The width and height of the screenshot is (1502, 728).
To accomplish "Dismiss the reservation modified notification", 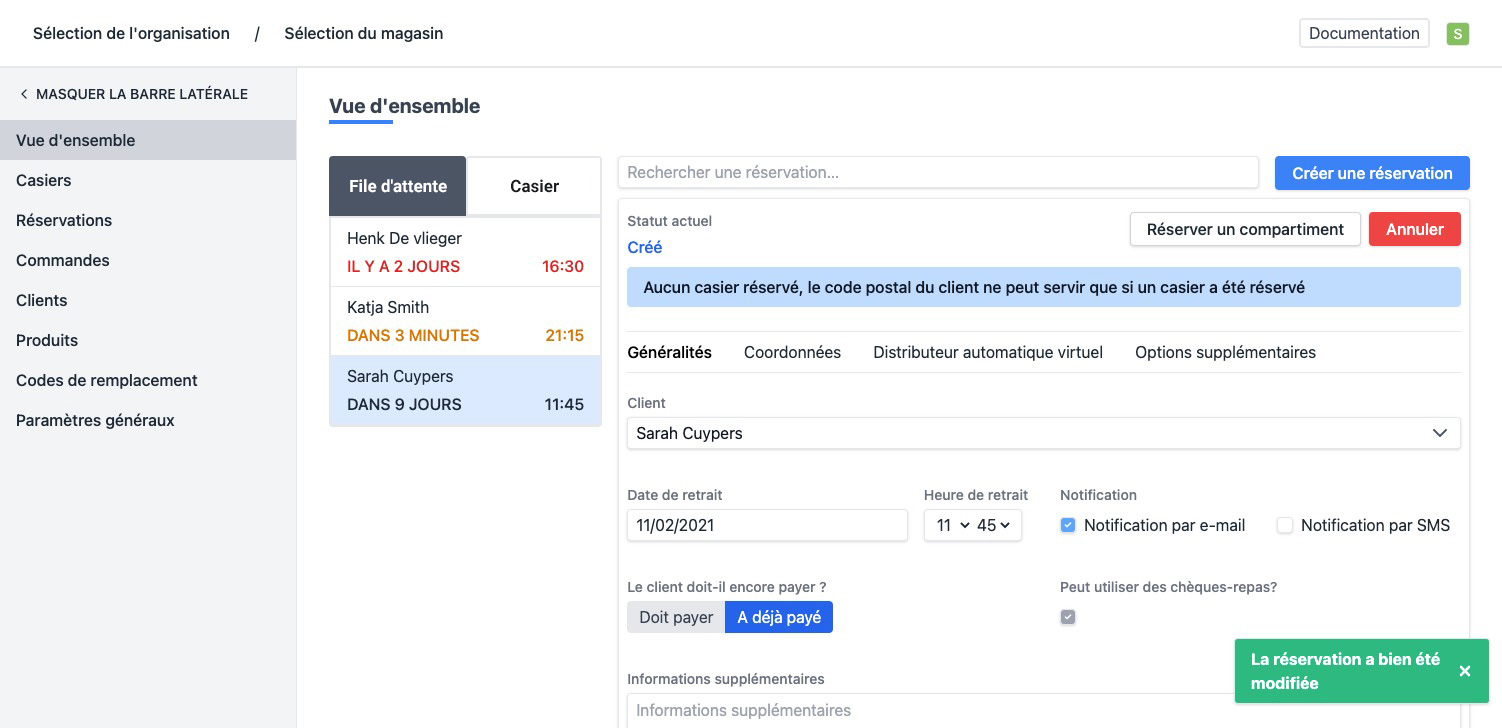I will [1464, 671].
